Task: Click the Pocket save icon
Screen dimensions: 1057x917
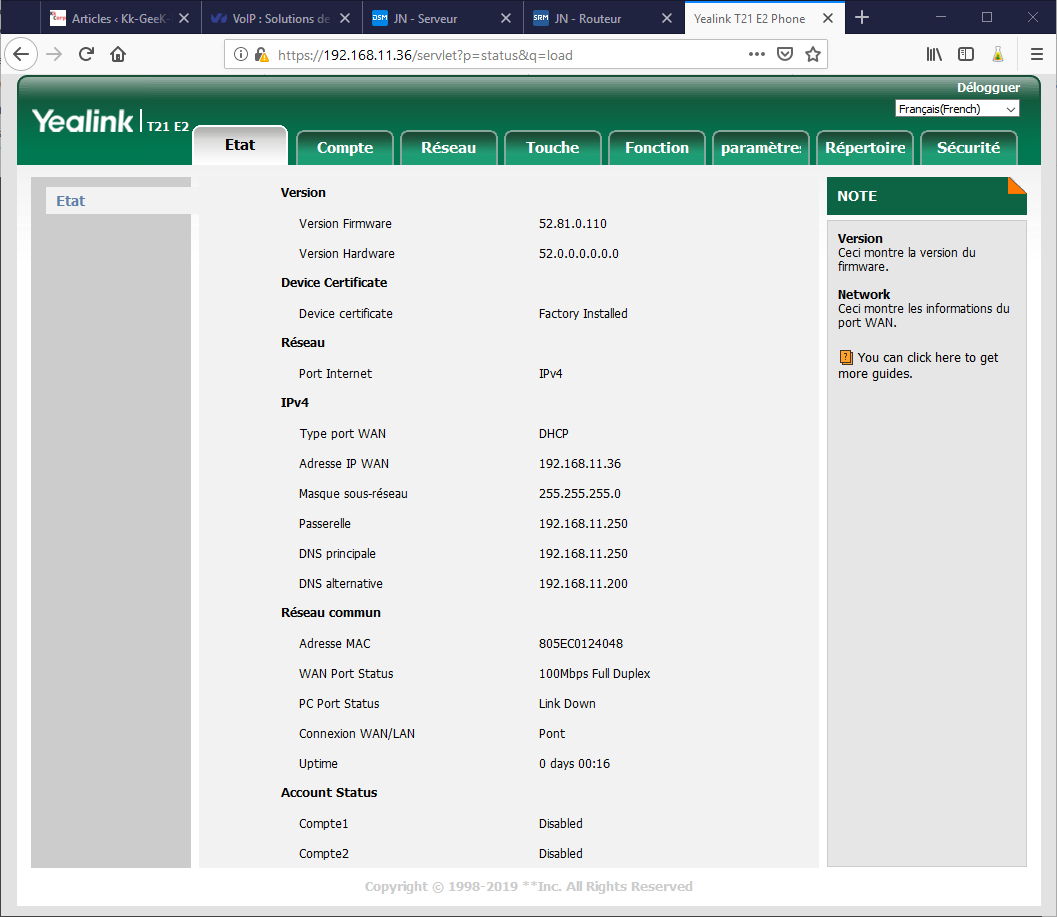Action: [786, 55]
